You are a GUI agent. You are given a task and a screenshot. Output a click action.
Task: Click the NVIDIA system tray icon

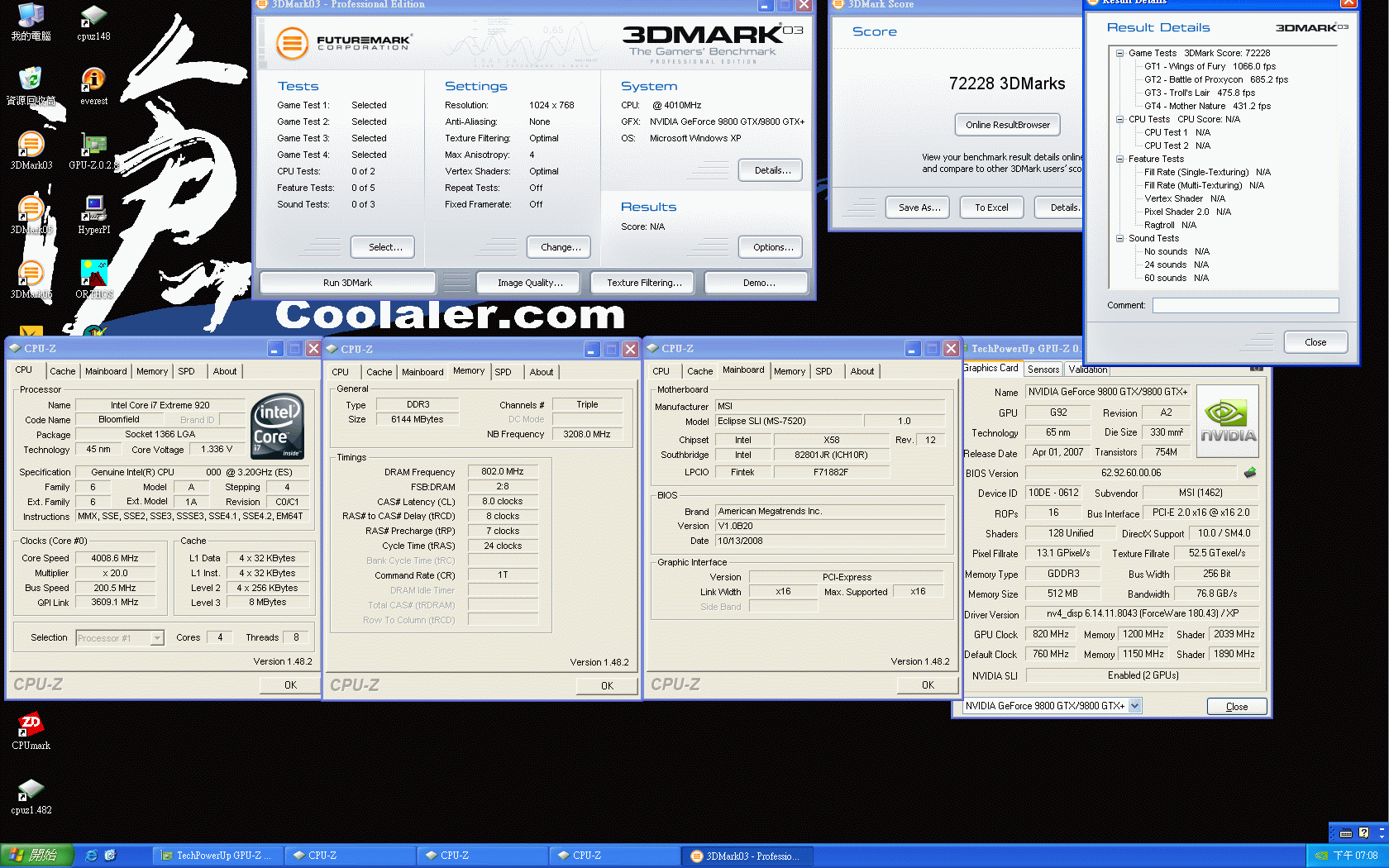pos(1321,856)
